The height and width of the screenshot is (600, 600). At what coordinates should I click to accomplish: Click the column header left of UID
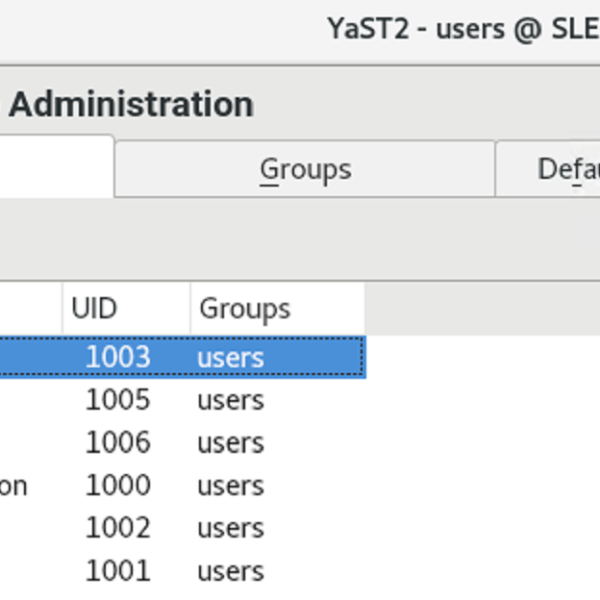[x=30, y=309]
